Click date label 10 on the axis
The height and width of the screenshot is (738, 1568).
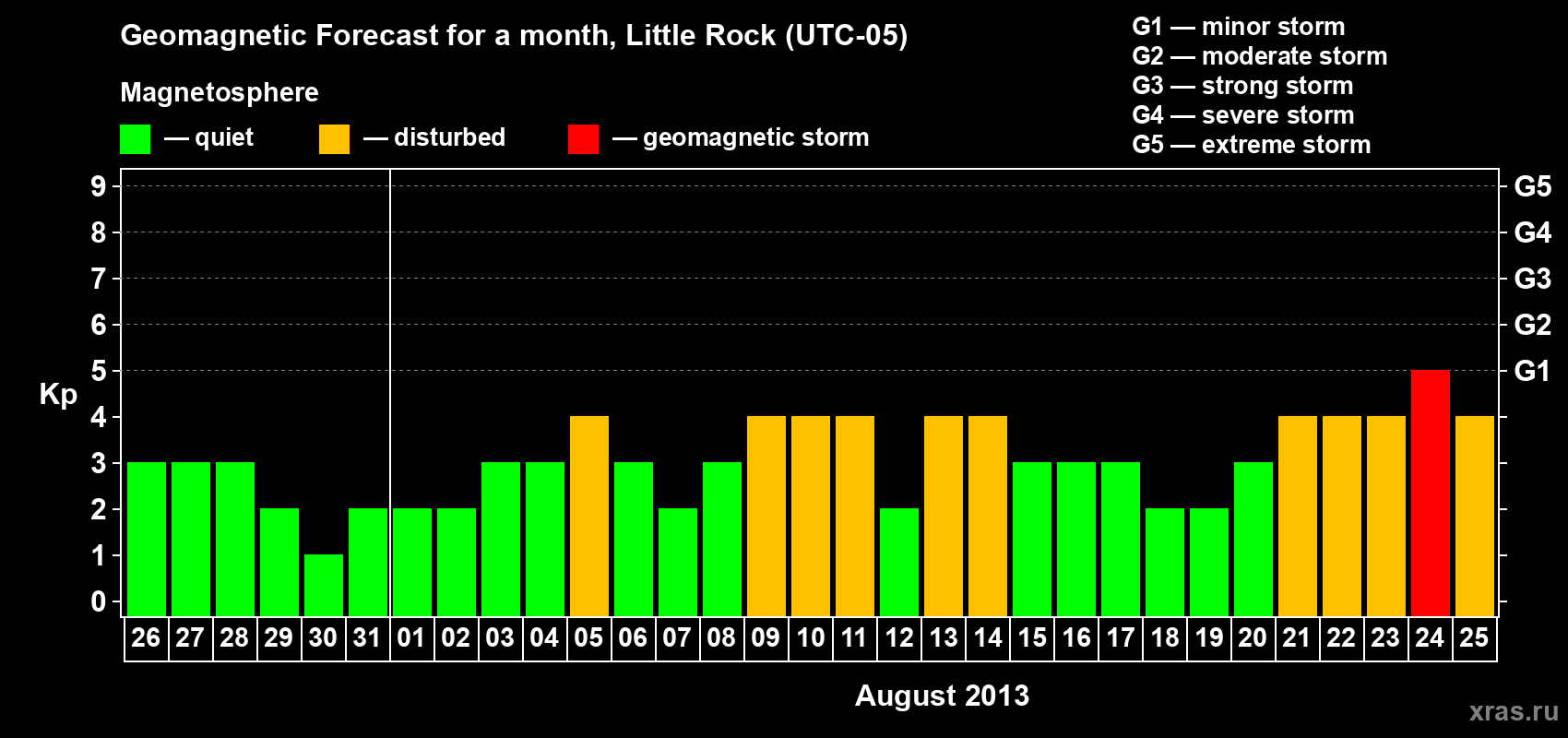(810, 637)
